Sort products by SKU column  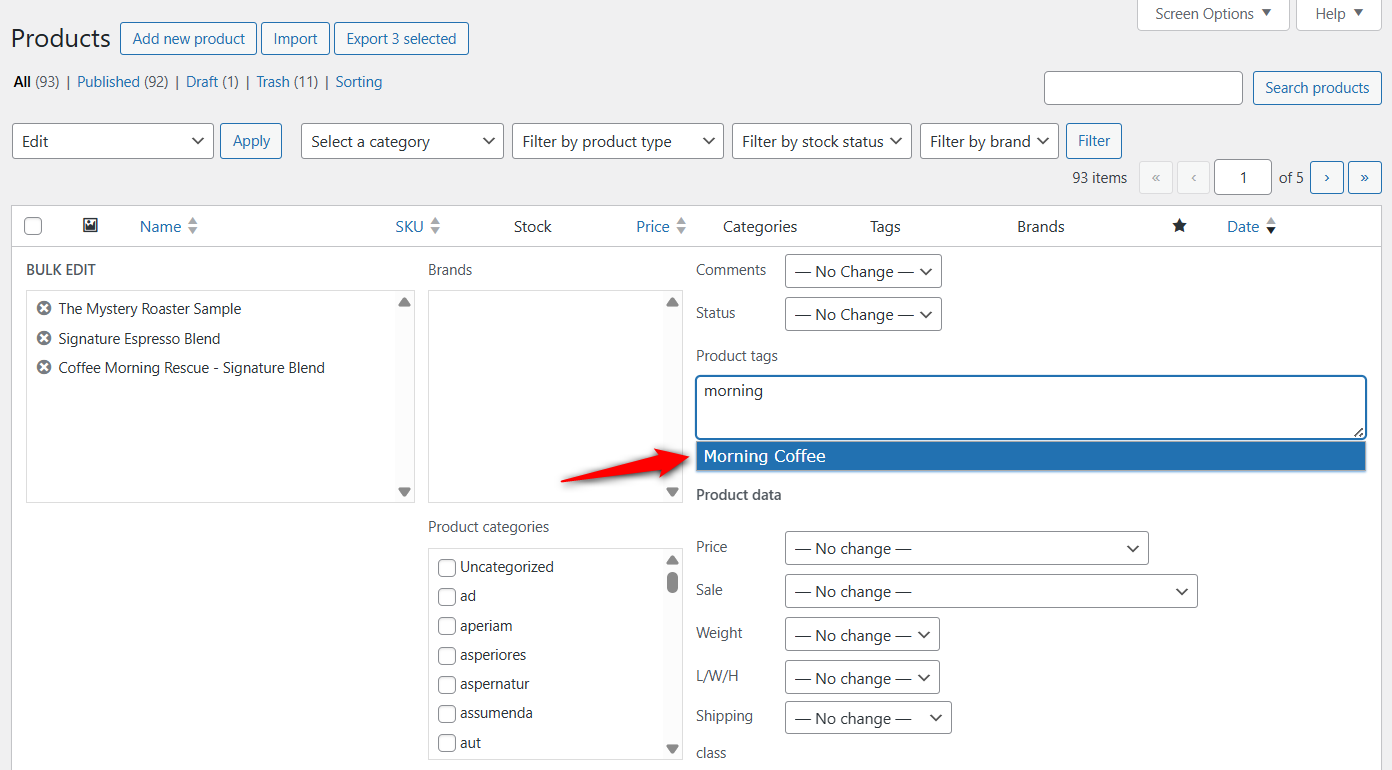[409, 226]
